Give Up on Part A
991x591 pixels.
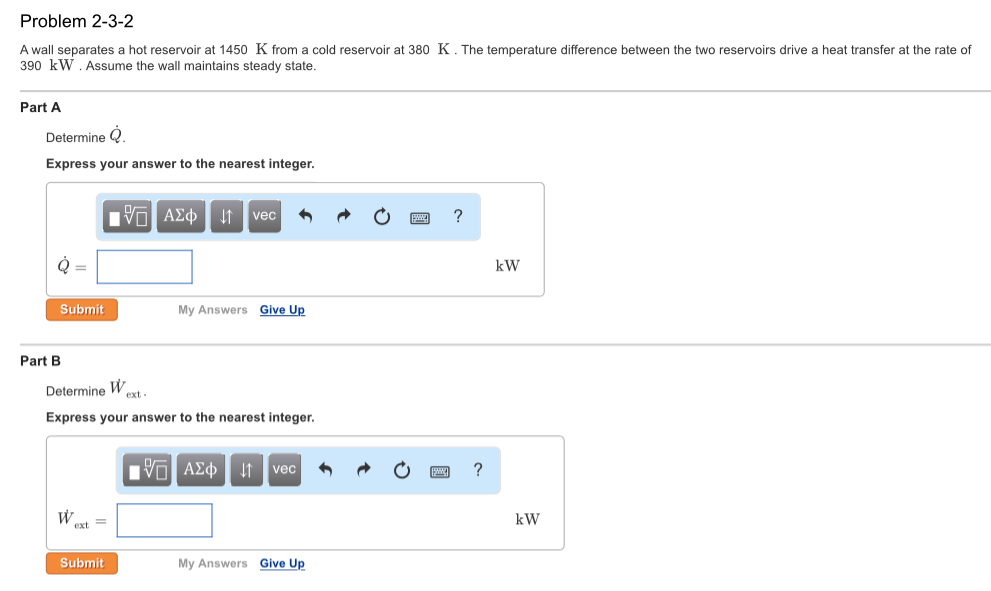tap(282, 310)
